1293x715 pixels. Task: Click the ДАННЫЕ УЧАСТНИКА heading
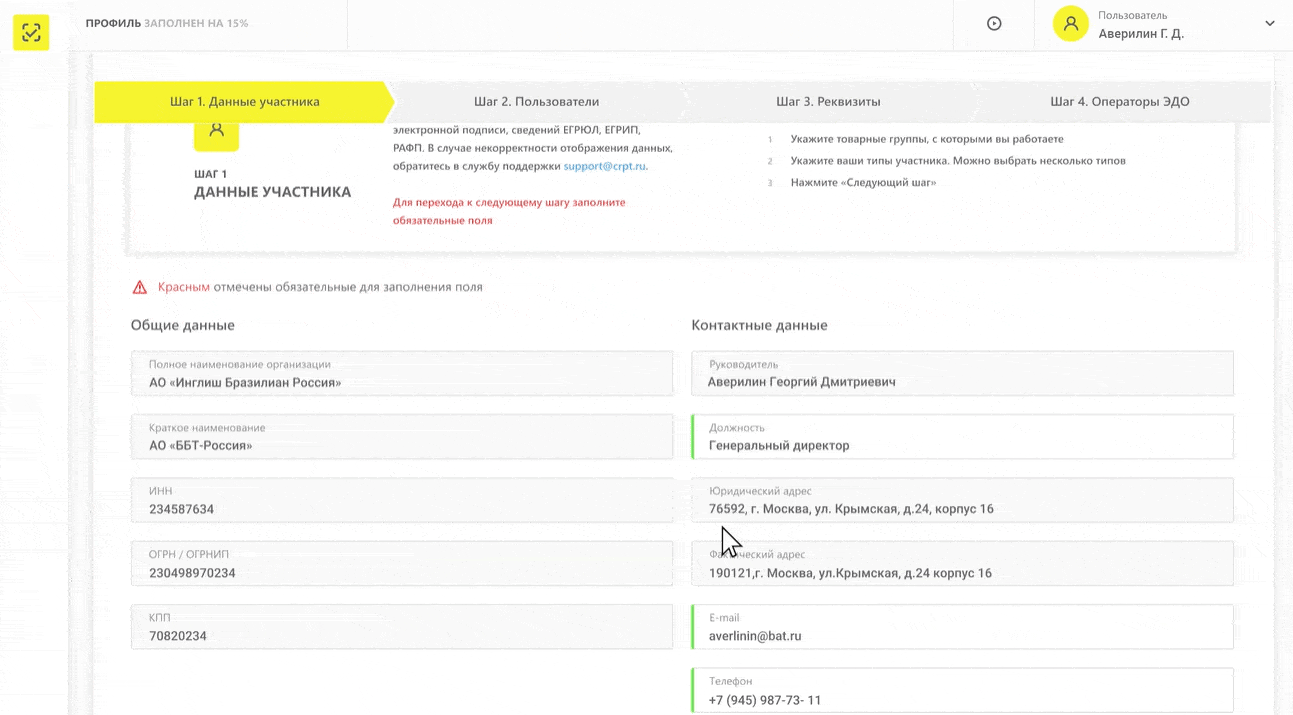pos(272,192)
